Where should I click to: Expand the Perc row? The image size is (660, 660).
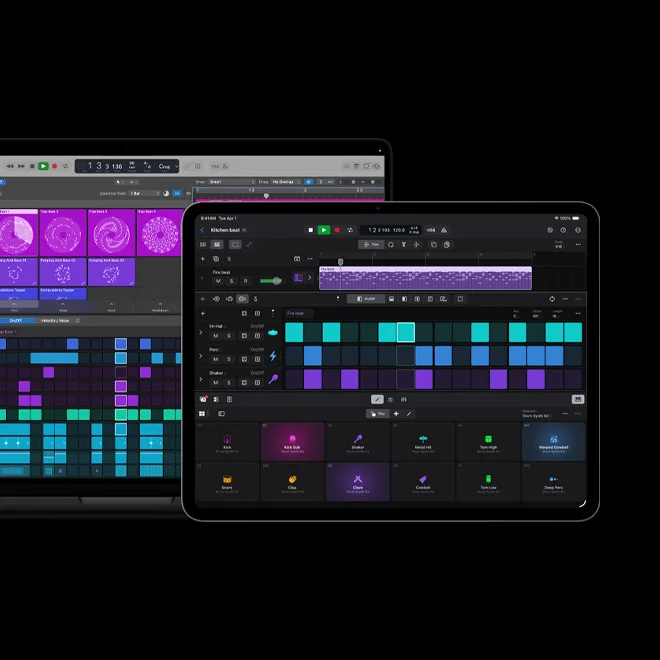pyautogui.click(x=201, y=356)
